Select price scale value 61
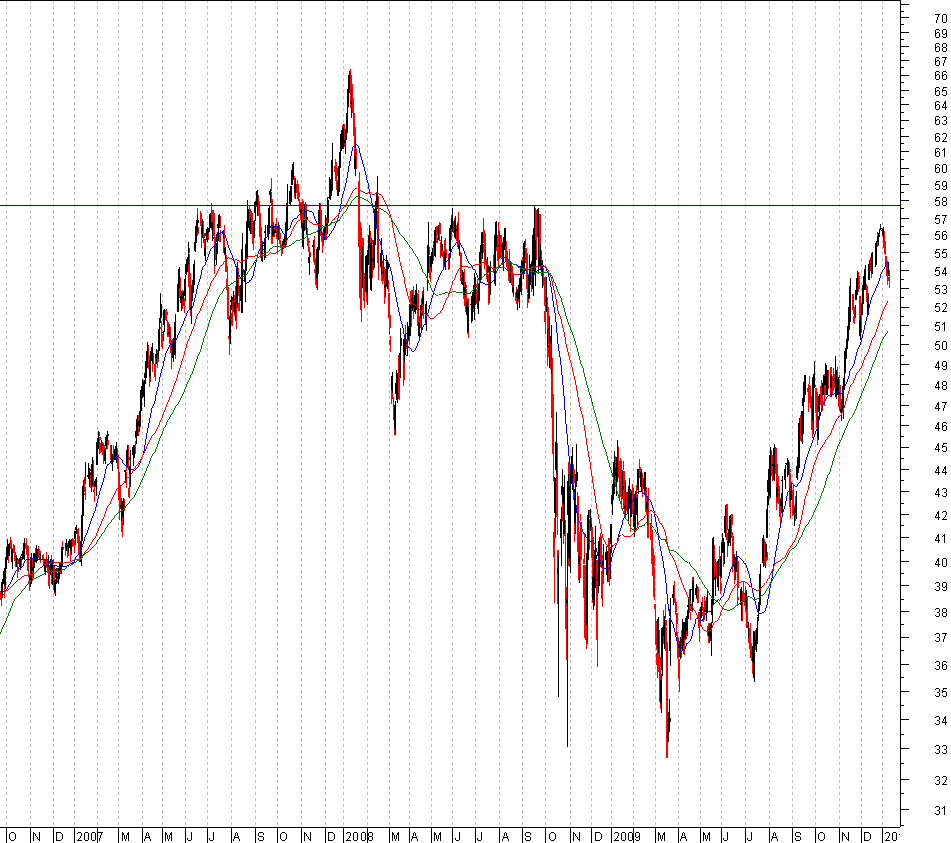The width and height of the screenshot is (951, 843). pos(941,153)
